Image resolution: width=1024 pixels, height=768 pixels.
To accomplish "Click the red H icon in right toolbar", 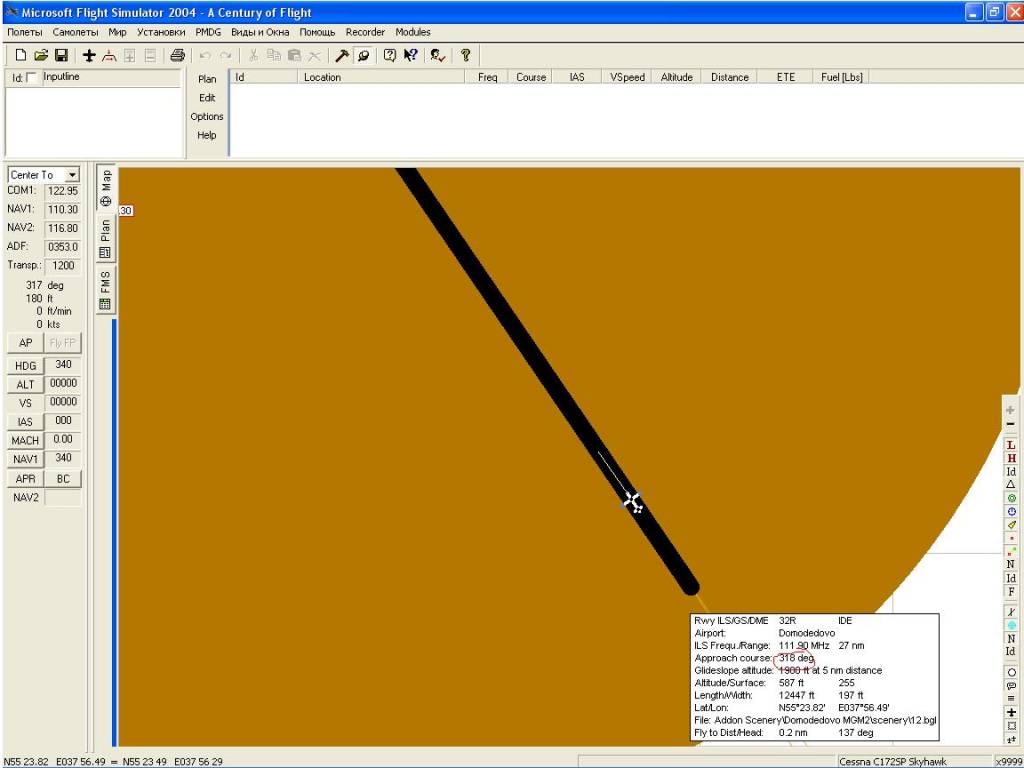I will [x=1011, y=458].
